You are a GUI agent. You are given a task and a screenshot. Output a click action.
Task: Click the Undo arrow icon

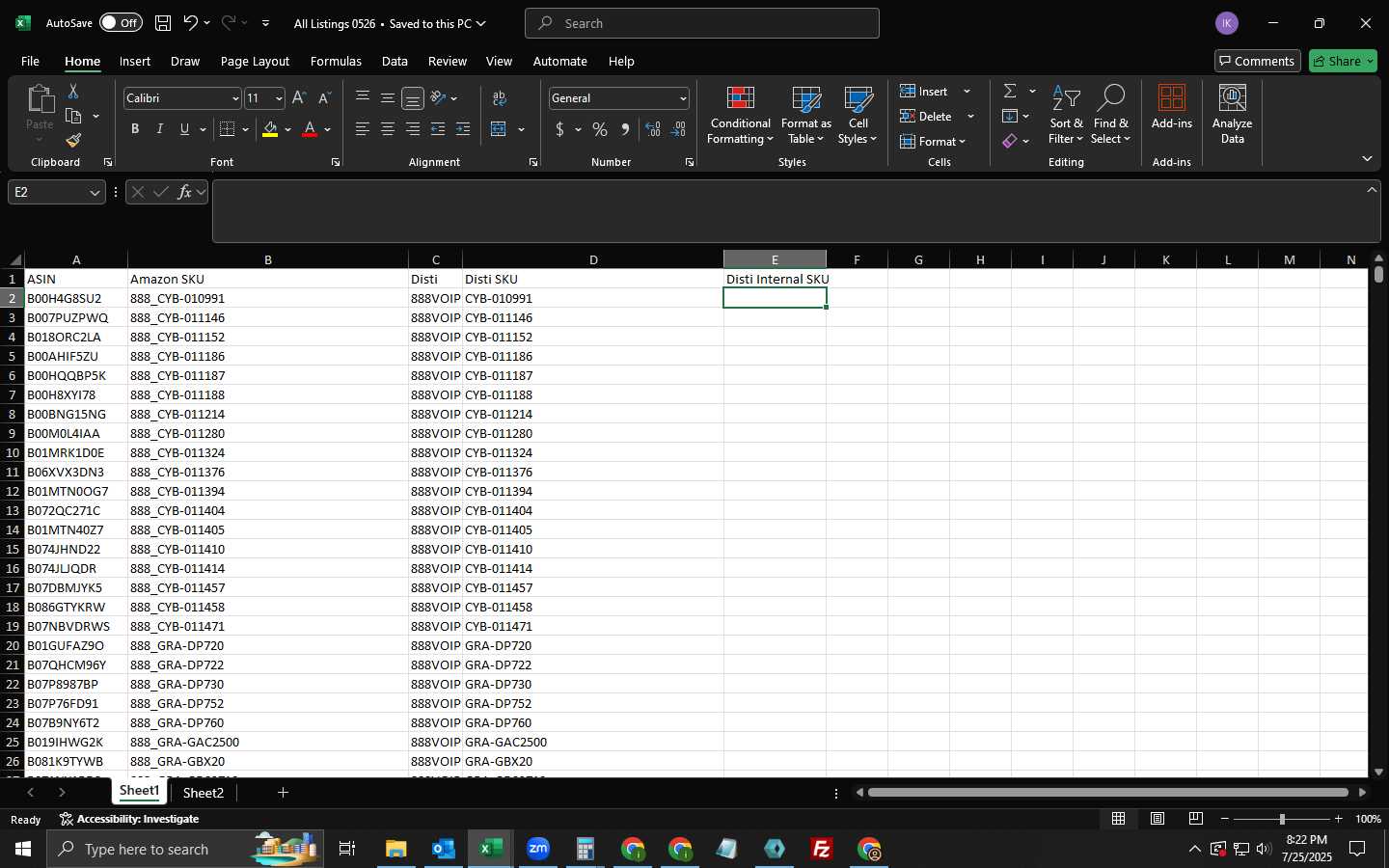click(x=191, y=23)
